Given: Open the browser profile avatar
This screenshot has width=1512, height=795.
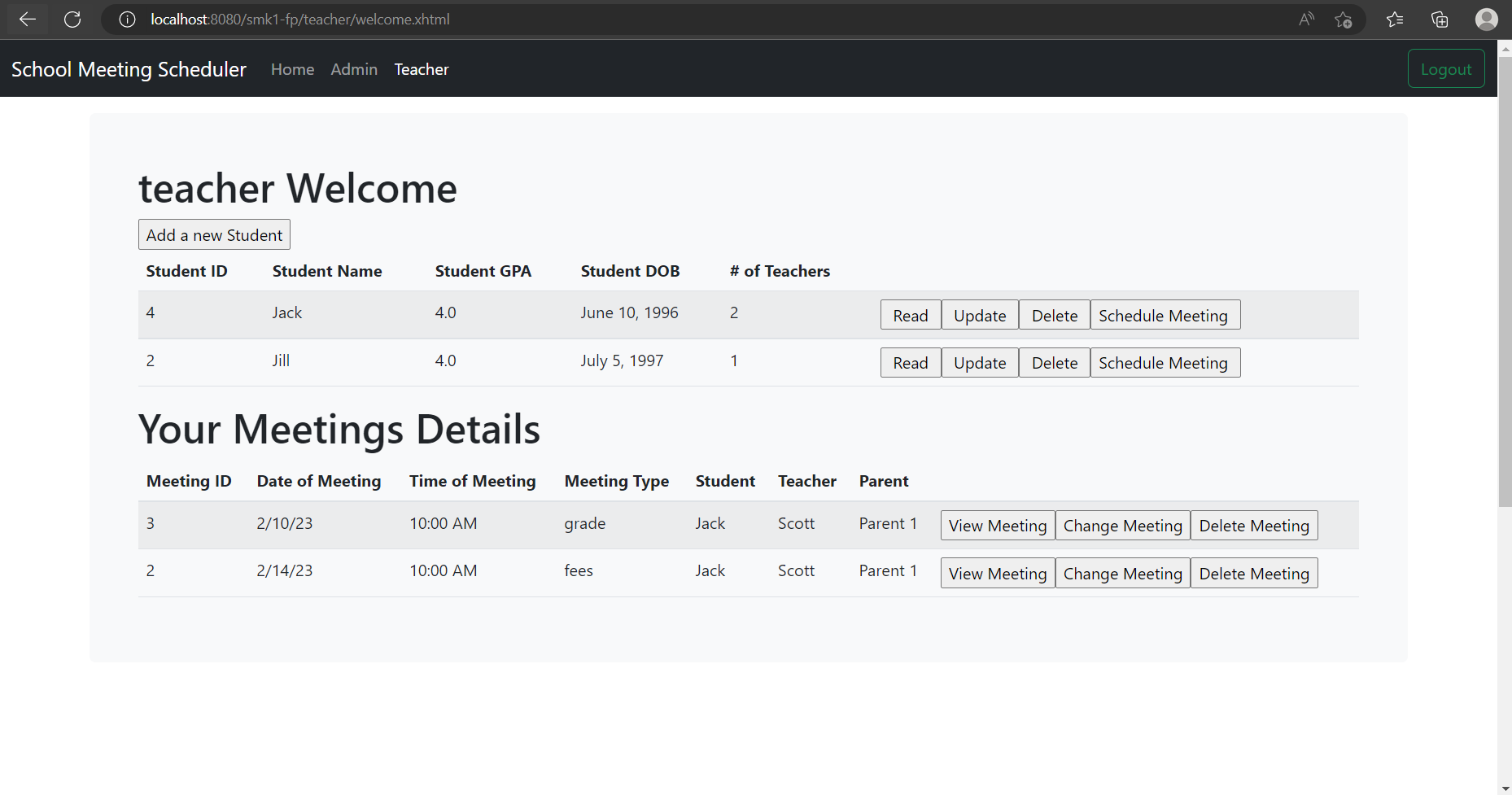Looking at the screenshot, I should point(1487,19).
